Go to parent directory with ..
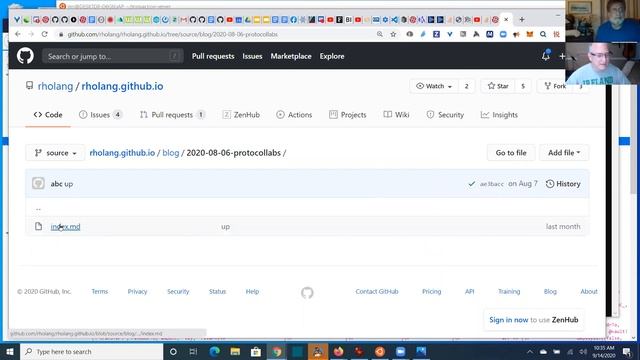The image size is (640, 360). [x=38, y=208]
